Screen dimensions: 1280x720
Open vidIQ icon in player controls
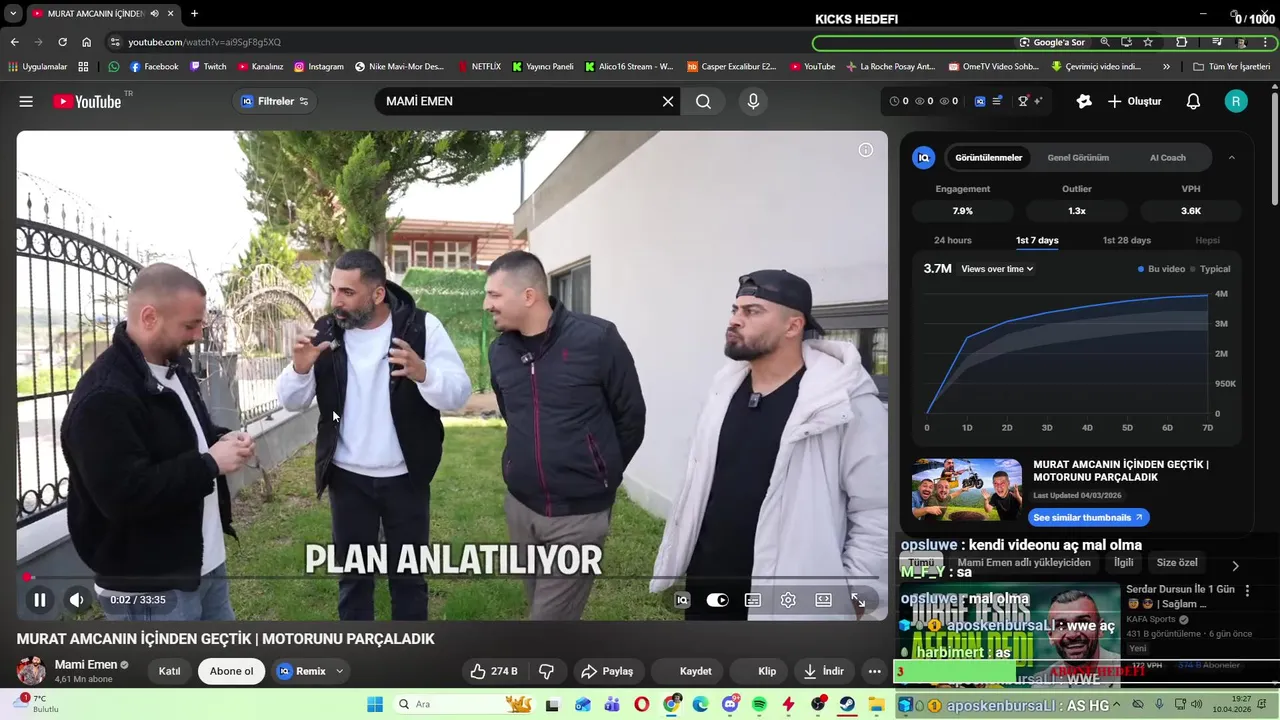682,600
